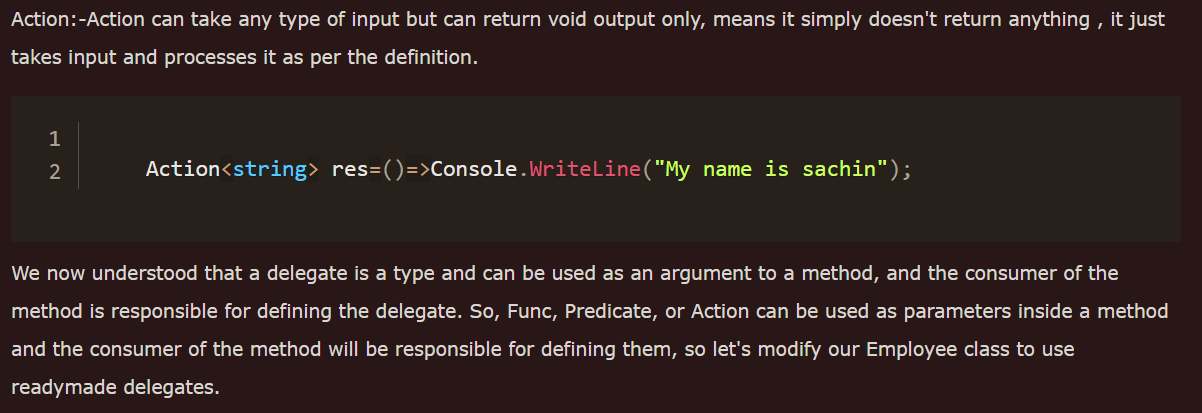This screenshot has width=1202, height=413.
Task: Click the "string" type keyword in the code
Action: [269, 169]
